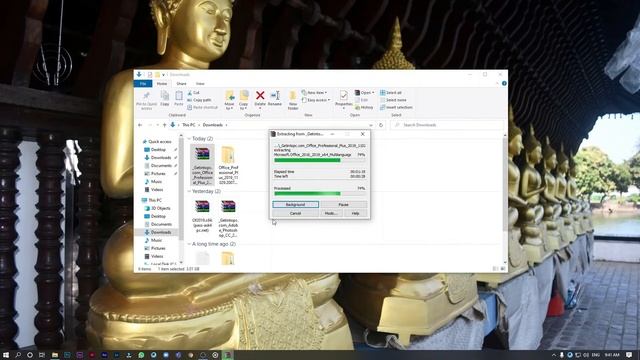Click Cut in the Clipboard group
Viewport: 640px width, 360px height.
pyautogui.click(x=193, y=93)
